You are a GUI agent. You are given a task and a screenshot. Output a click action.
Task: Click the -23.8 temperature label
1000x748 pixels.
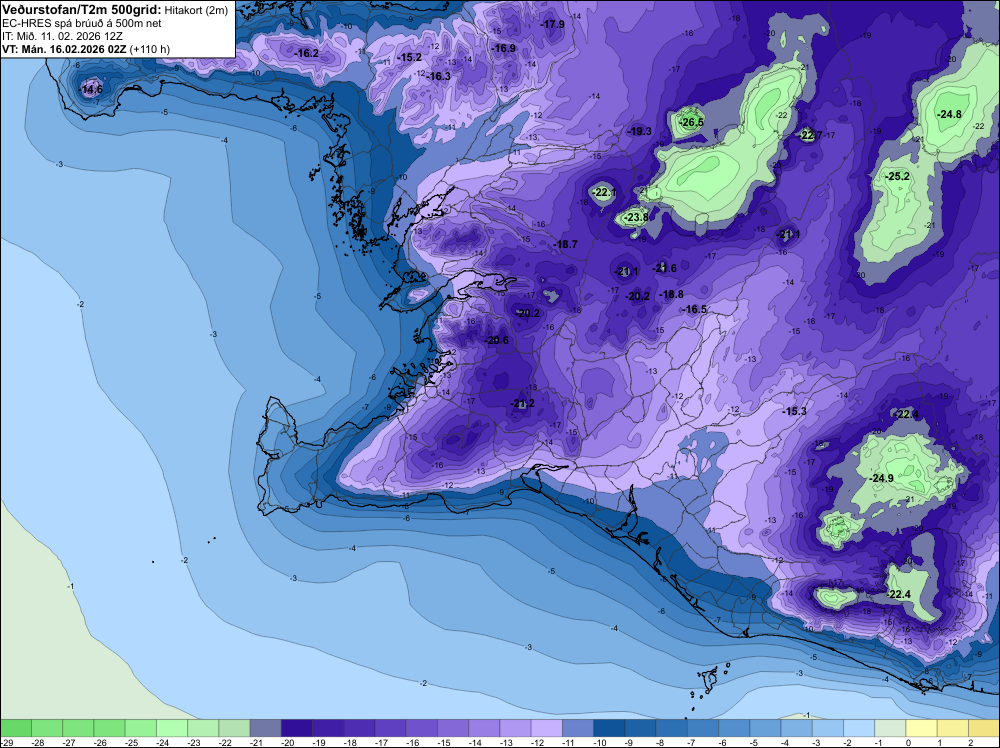(x=636, y=217)
